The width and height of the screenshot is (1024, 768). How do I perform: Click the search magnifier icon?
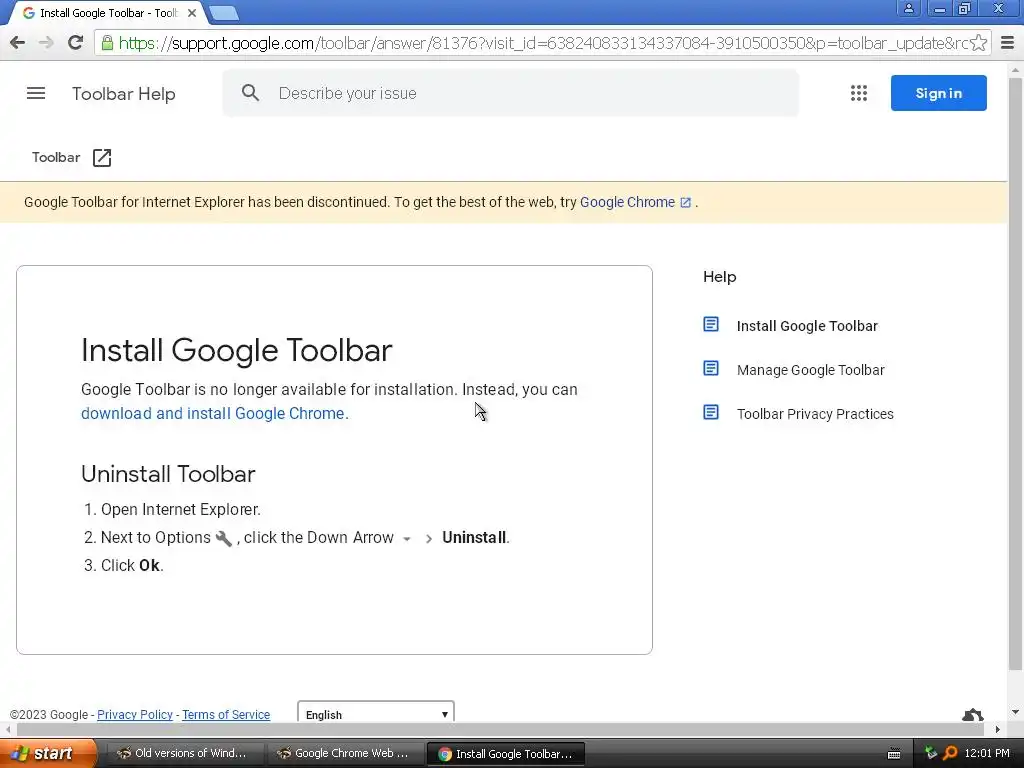click(x=250, y=93)
